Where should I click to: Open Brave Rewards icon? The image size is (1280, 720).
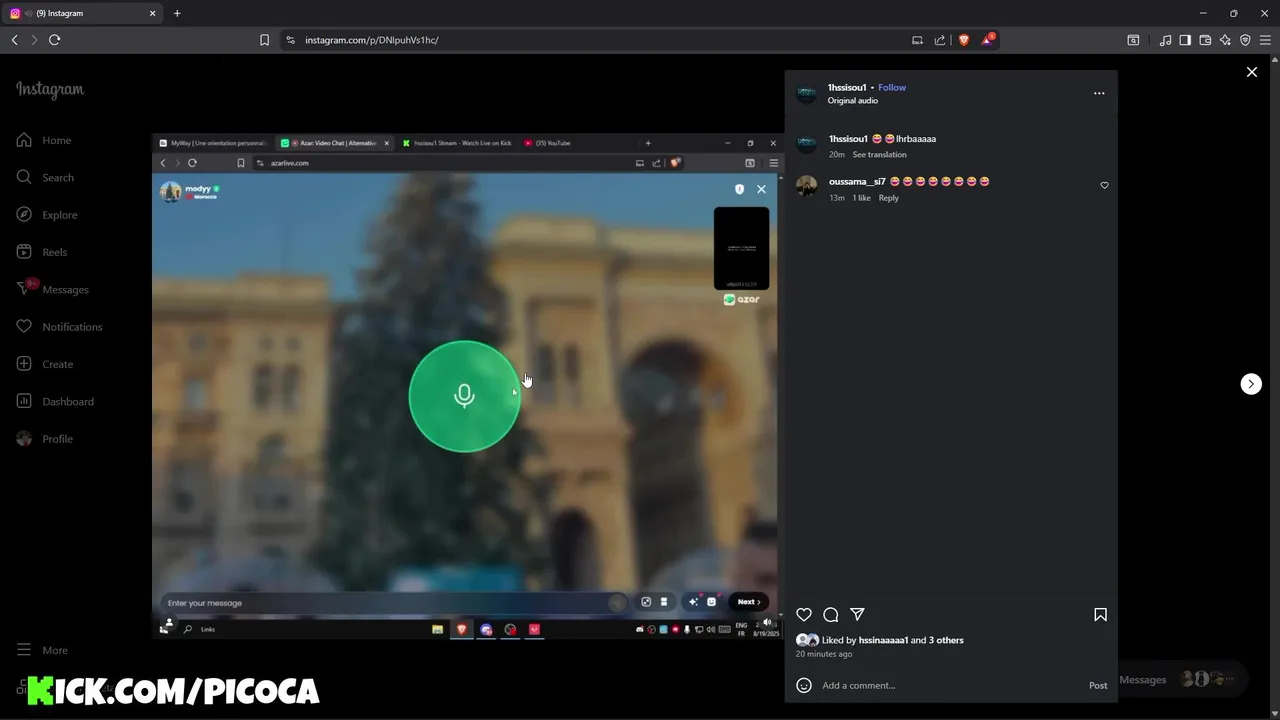pyautogui.click(x=988, y=39)
